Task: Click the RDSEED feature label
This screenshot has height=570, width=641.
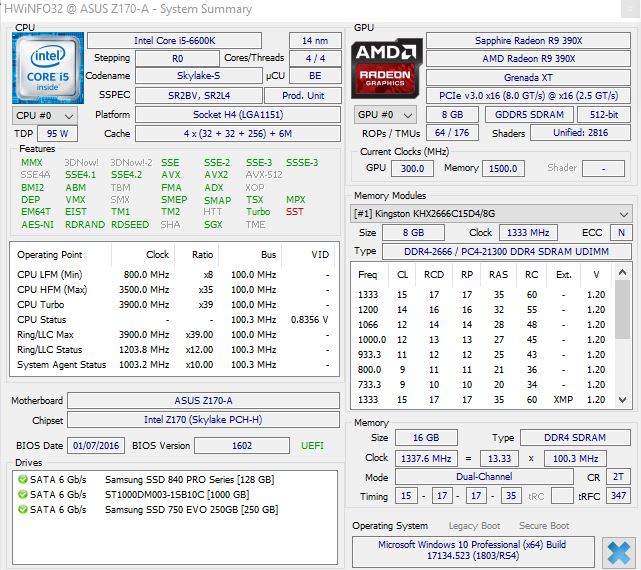Action: (x=130, y=225)
